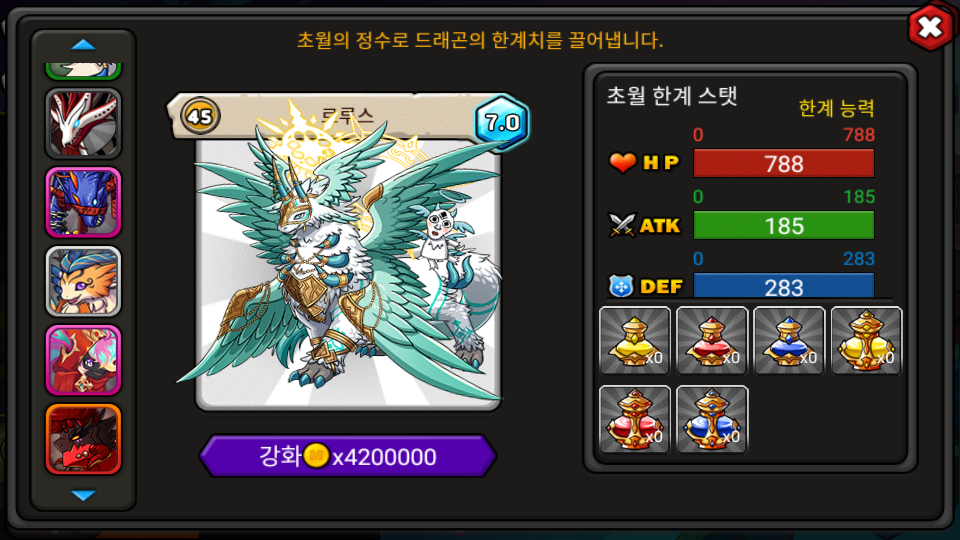Click the red HP bar showing 788

(784, 163)
